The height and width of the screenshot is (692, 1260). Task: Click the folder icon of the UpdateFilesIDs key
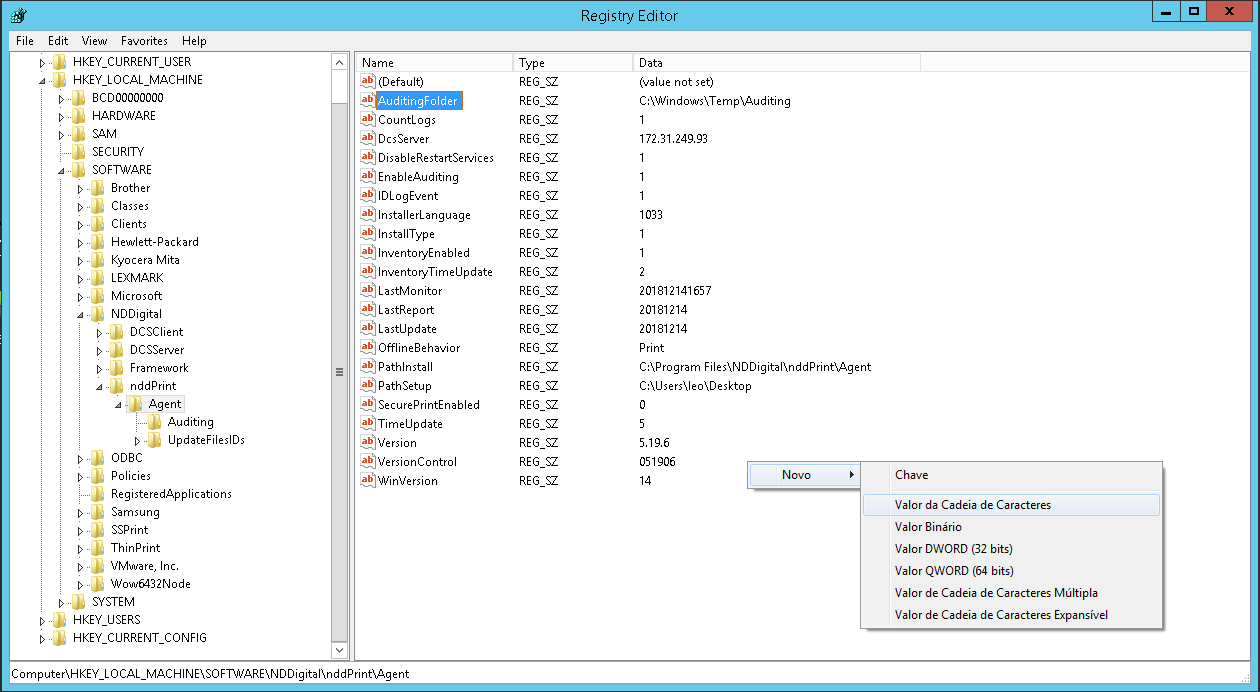[x=153, y=439]
